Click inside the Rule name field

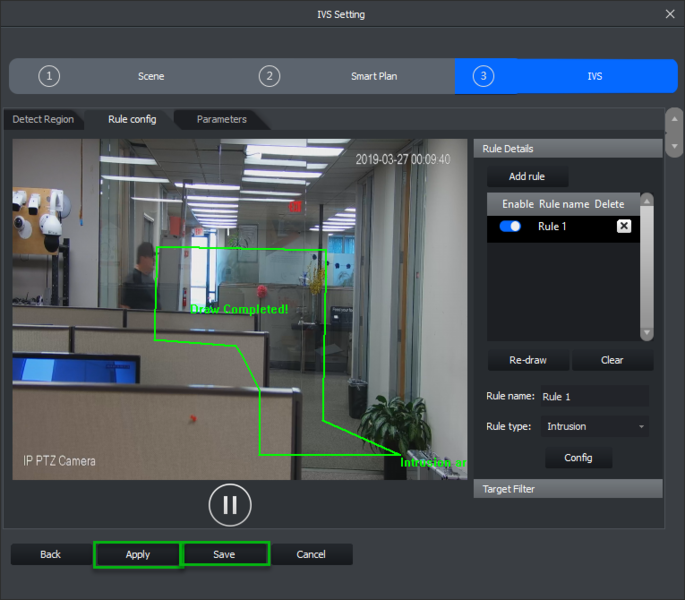click(594, 397)
